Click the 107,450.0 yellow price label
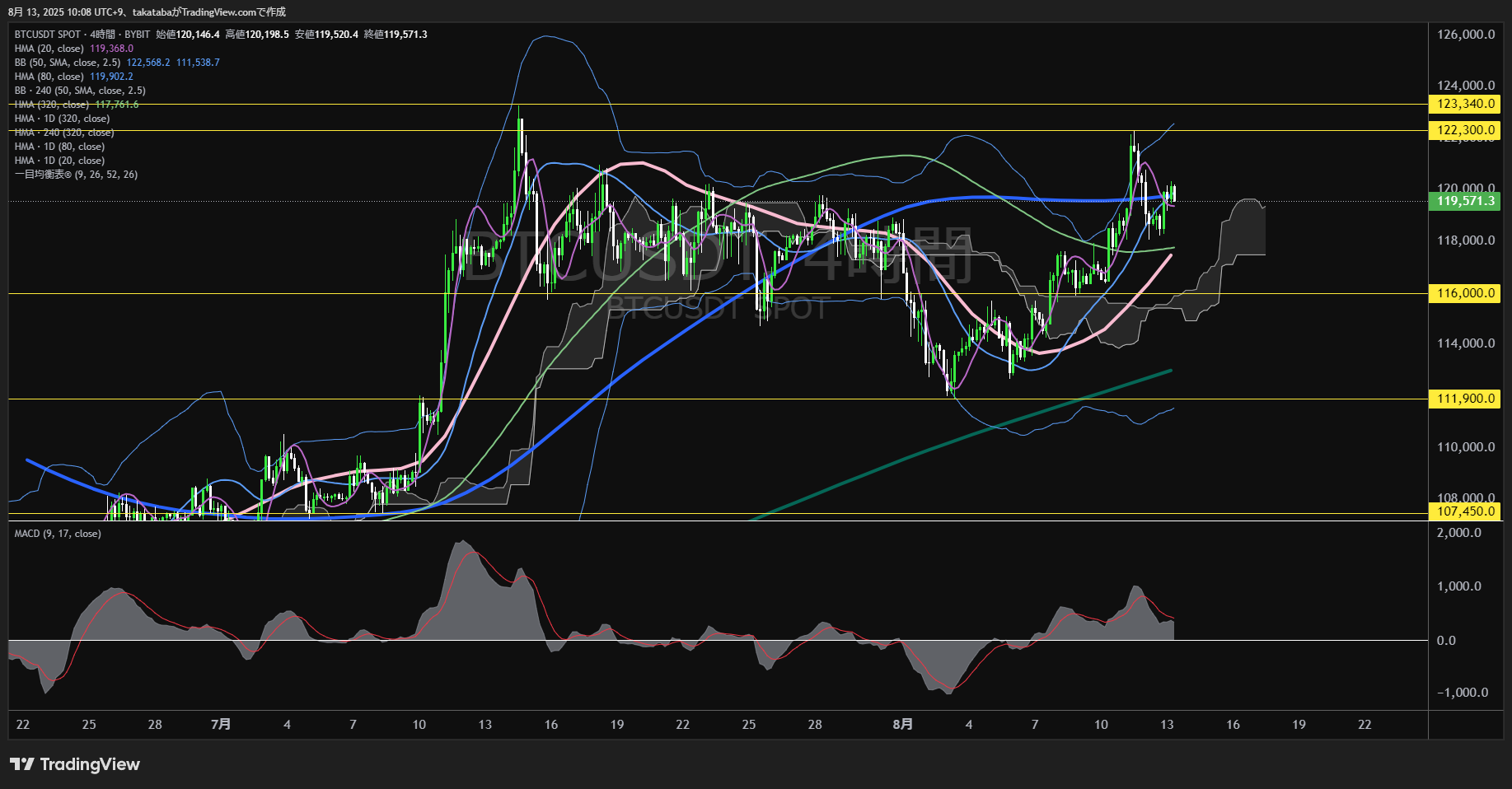 1465,511
